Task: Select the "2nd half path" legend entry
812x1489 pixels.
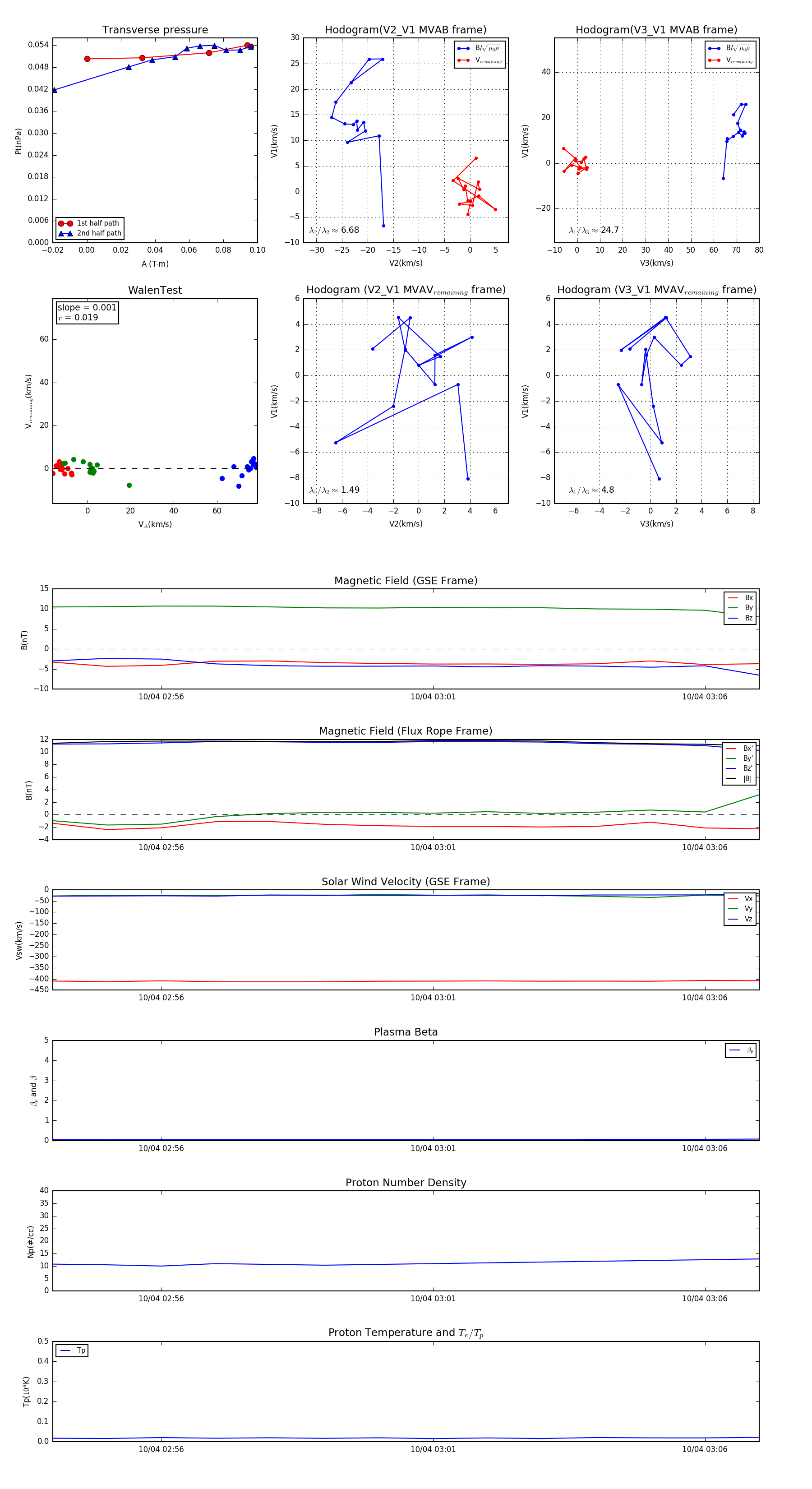Action: point(90,234)
